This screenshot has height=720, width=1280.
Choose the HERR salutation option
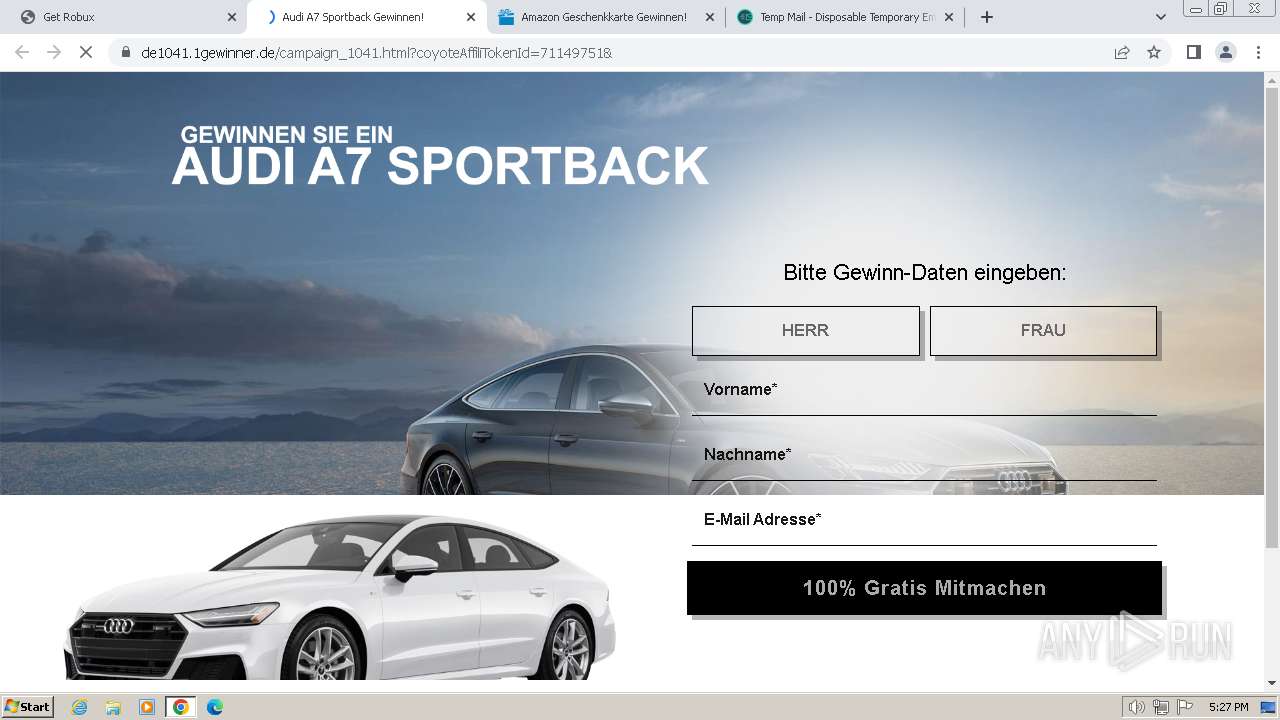805,330
